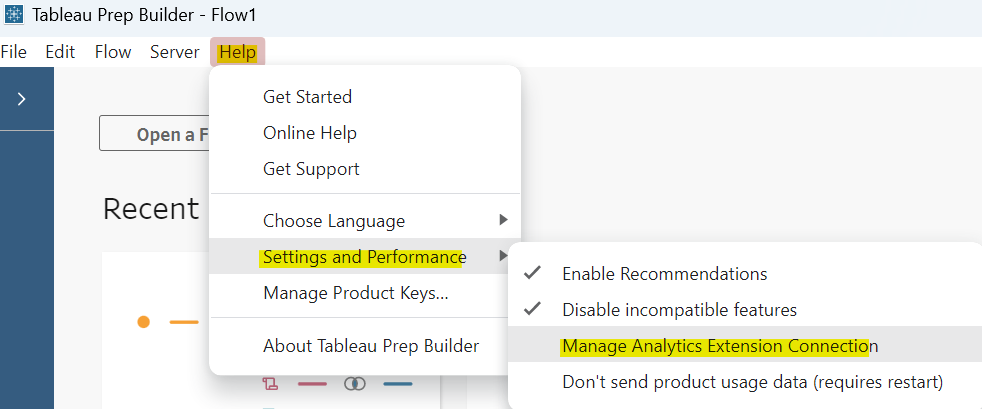The width and height of the screenshot is (982, 409).
Task: Click the Tableau Prep Builder title bar icon
Action: pos(14,16)
